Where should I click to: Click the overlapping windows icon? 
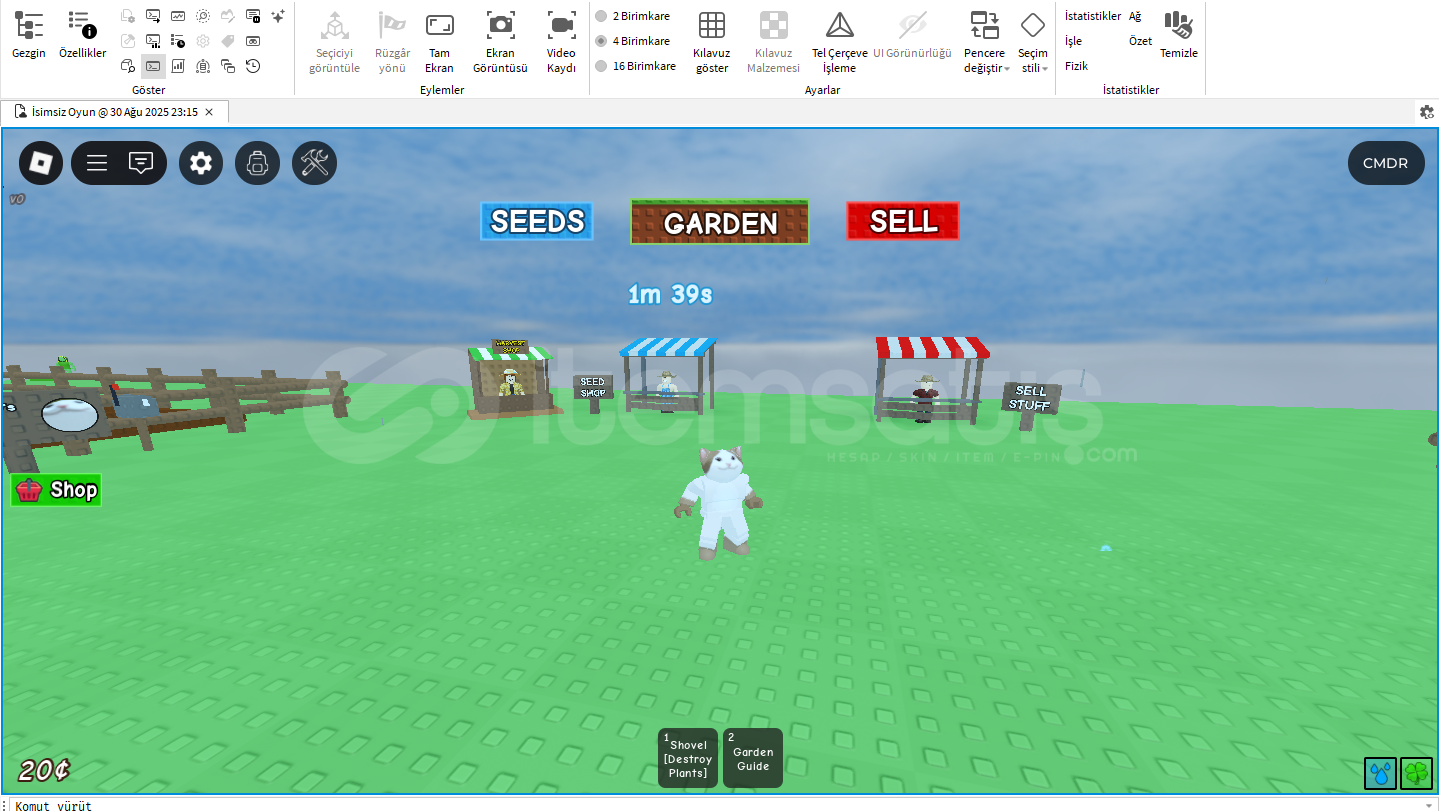tap(228, 66)
